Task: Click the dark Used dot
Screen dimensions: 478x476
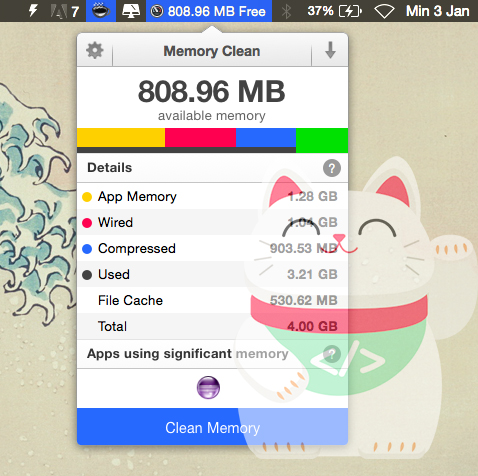Action: click(87, 275)
